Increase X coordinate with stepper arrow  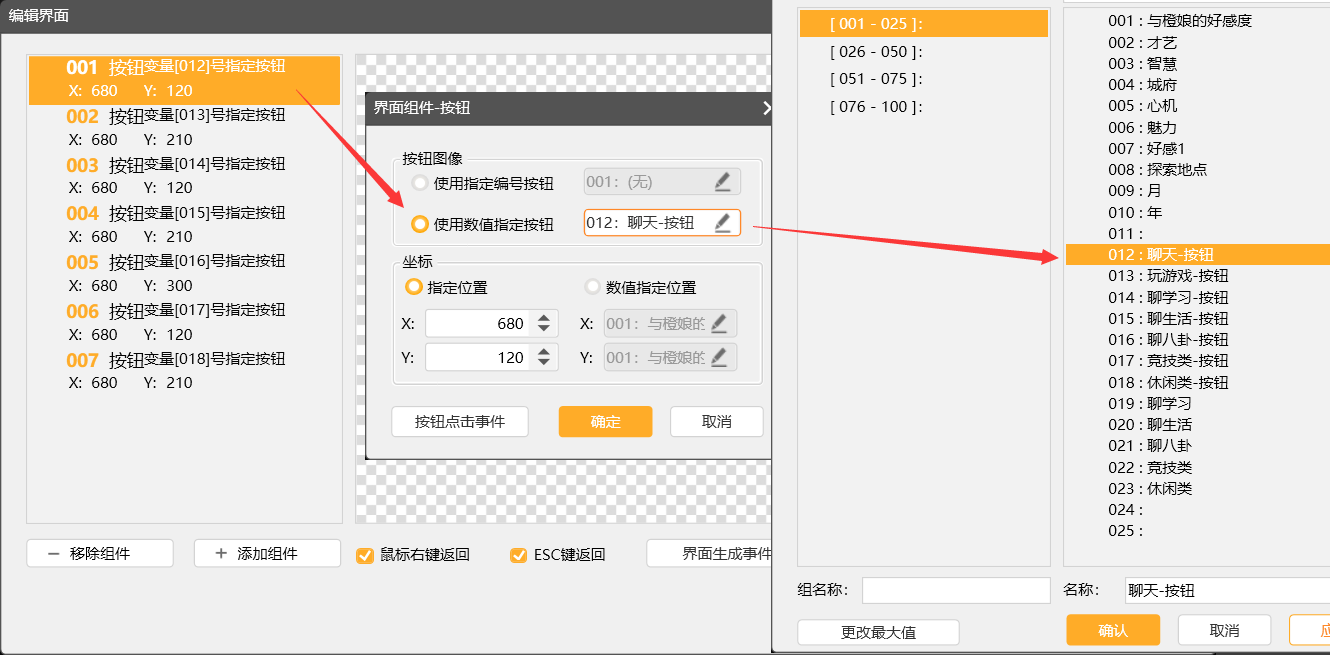pyautogui.click(x=543, y=318)
